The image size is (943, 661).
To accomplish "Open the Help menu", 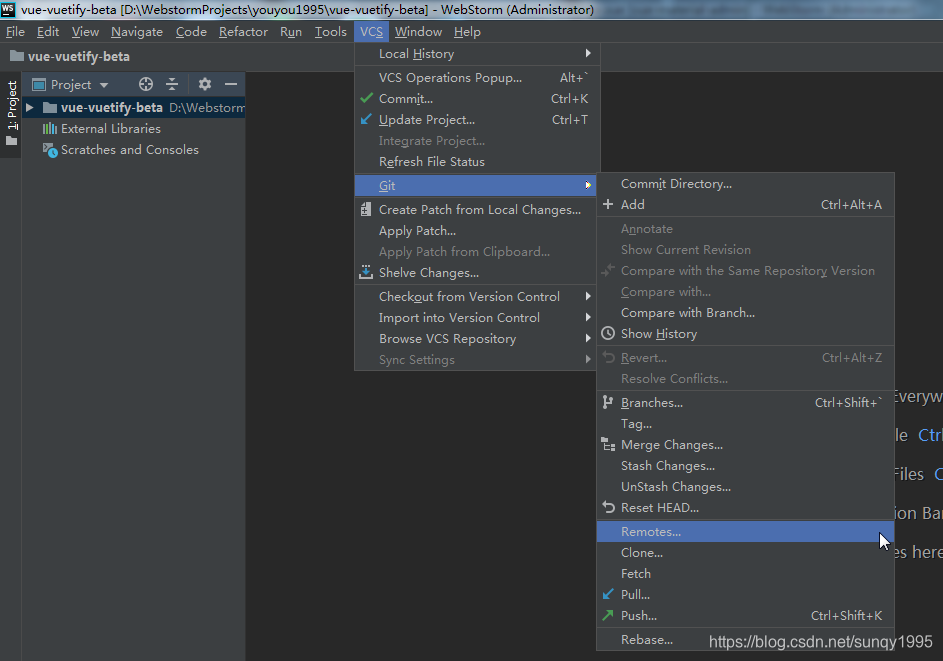I will (x=467, y=32).
